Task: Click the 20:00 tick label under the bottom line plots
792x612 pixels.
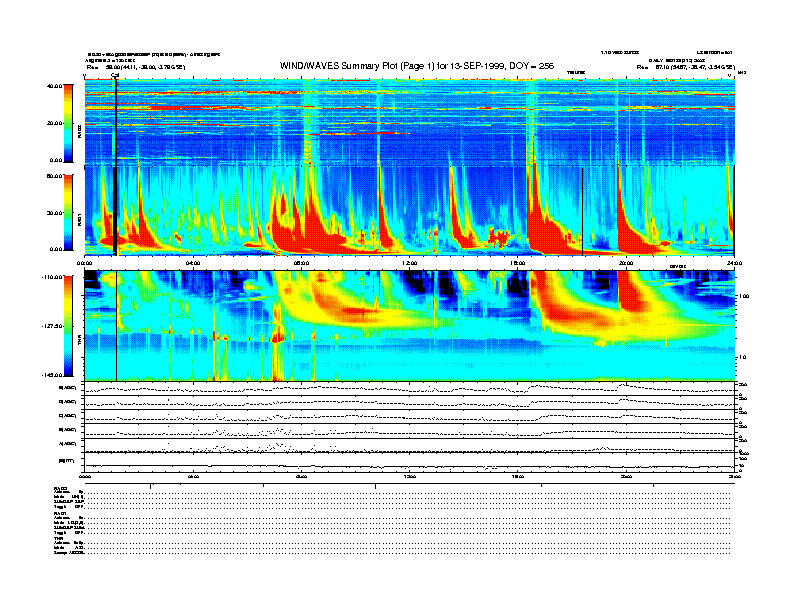Action: pyautogui.click(x=626, y=476)
